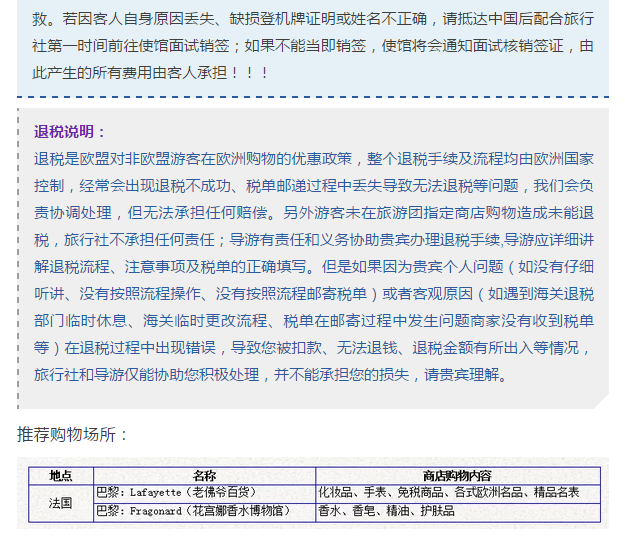This screenshot has height=537, width=625.
Task: Click the text line starting '部门临时休息、海关临时更改'
Action: [313, 321]
